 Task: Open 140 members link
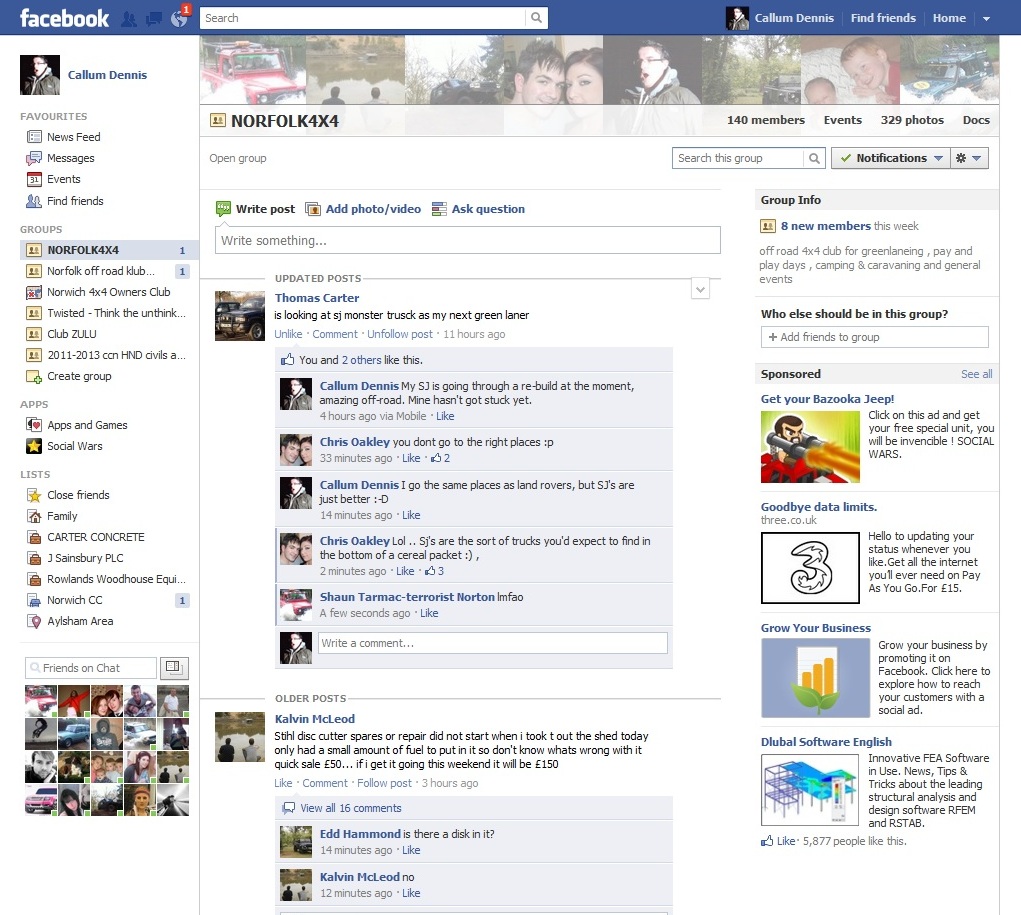(766, 120)
